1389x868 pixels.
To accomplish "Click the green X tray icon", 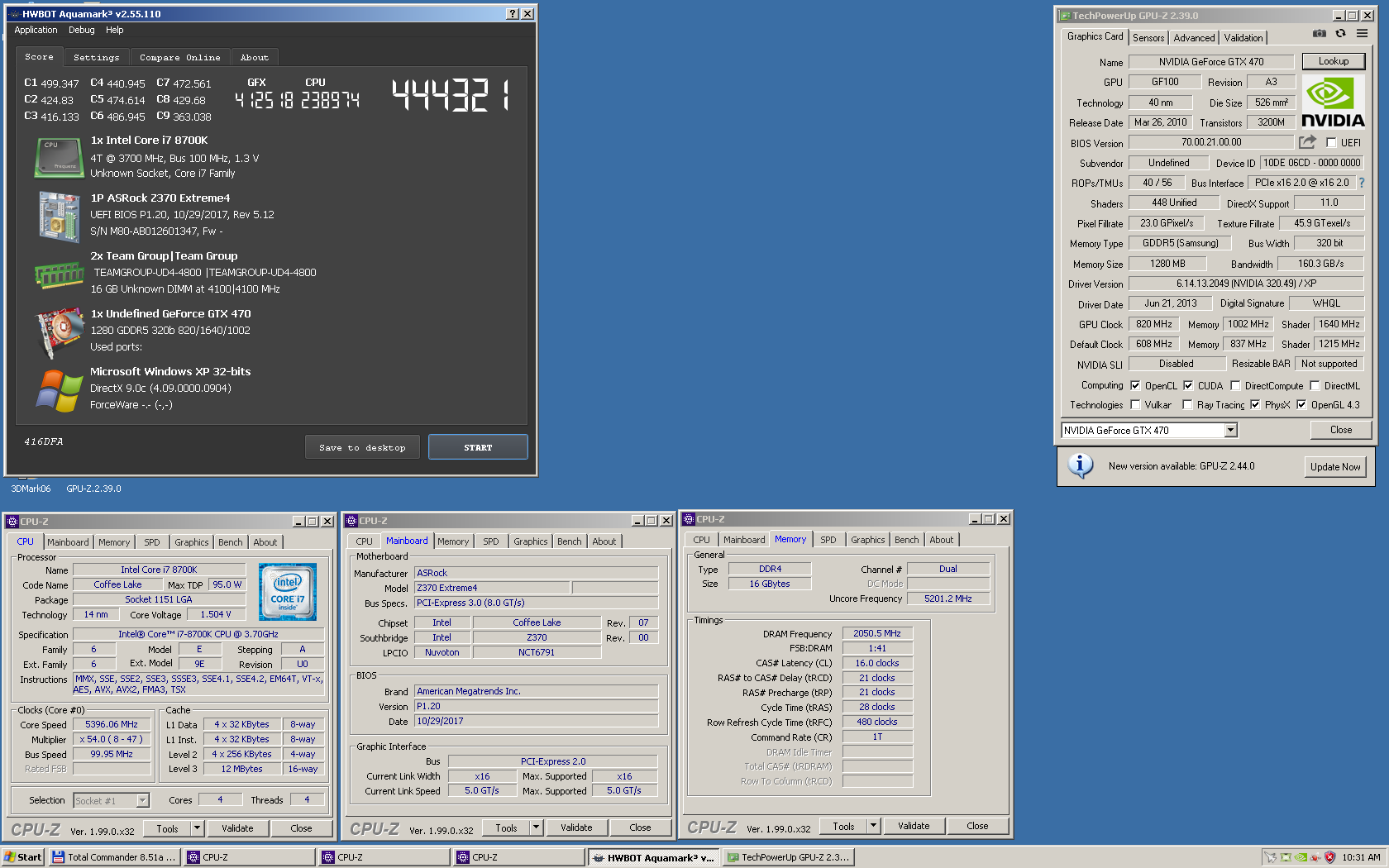I will click(1285, 857).
